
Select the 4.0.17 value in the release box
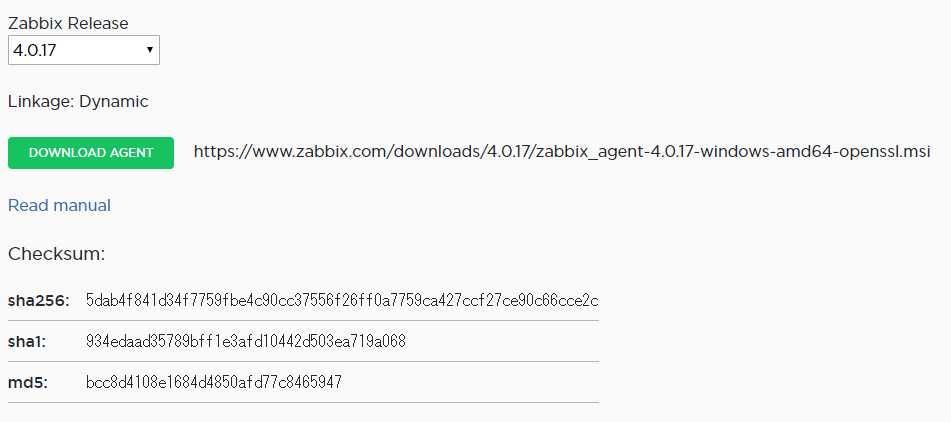tap(35, 50)
